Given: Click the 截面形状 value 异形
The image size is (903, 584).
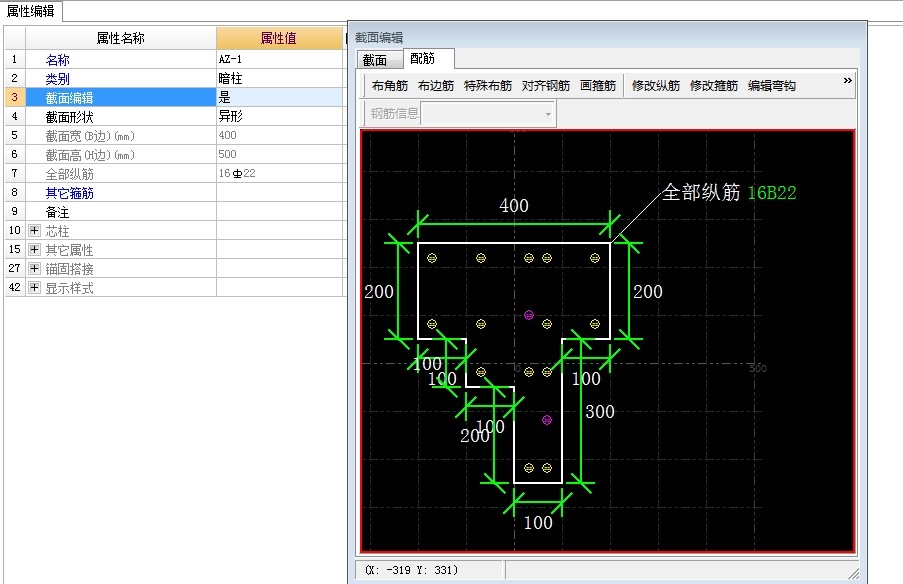Looking at the screenshot, I should pos(279,116).
